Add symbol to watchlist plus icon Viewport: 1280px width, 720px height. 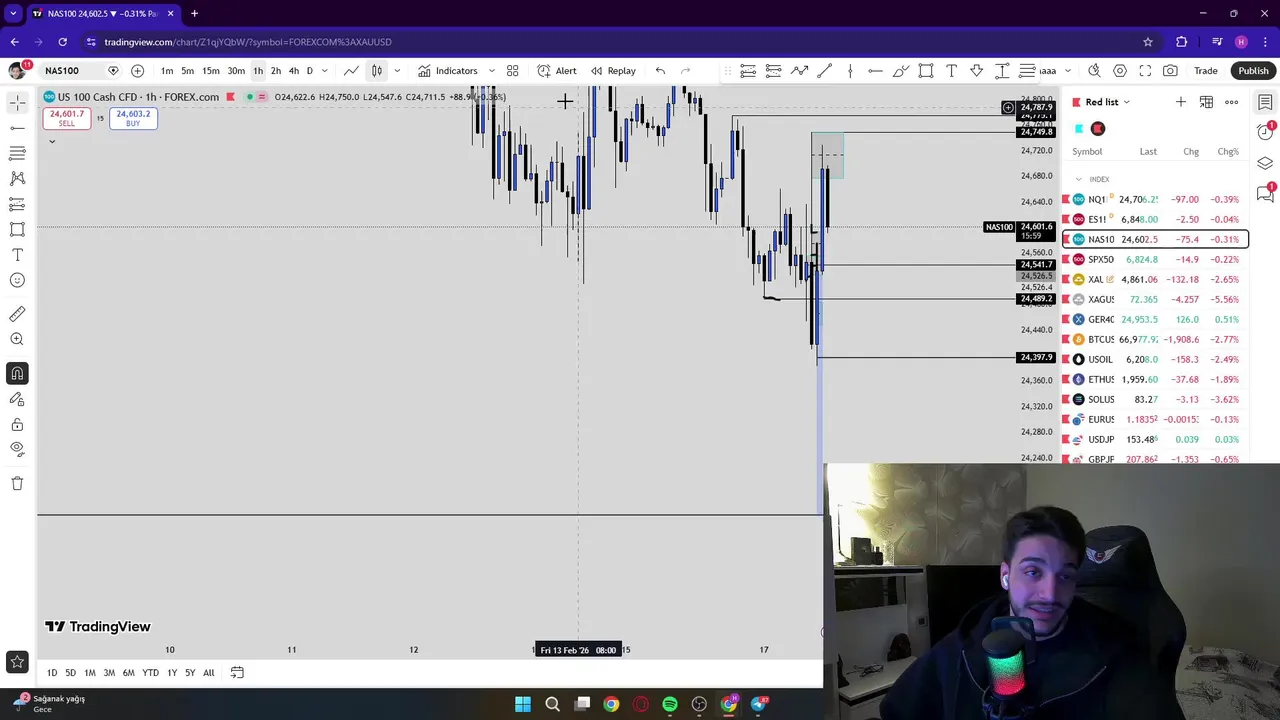[x=1181, y=102]
